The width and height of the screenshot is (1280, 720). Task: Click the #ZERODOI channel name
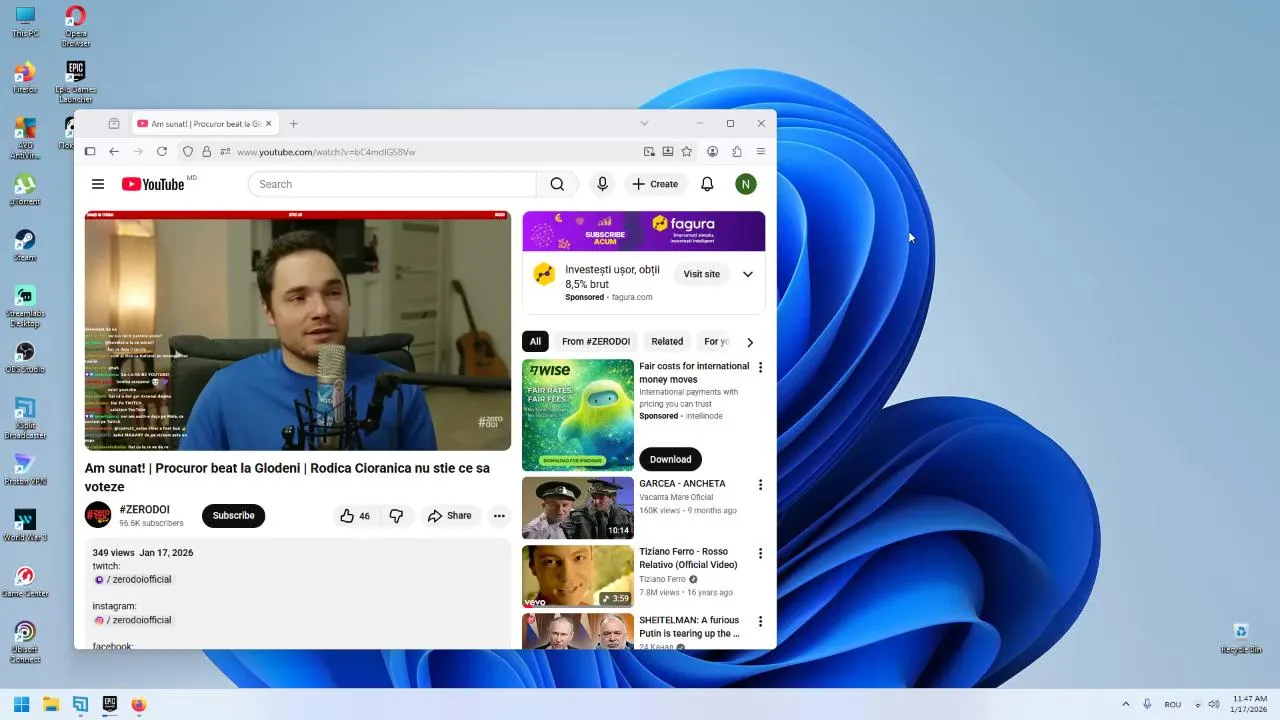click(144, 510)
